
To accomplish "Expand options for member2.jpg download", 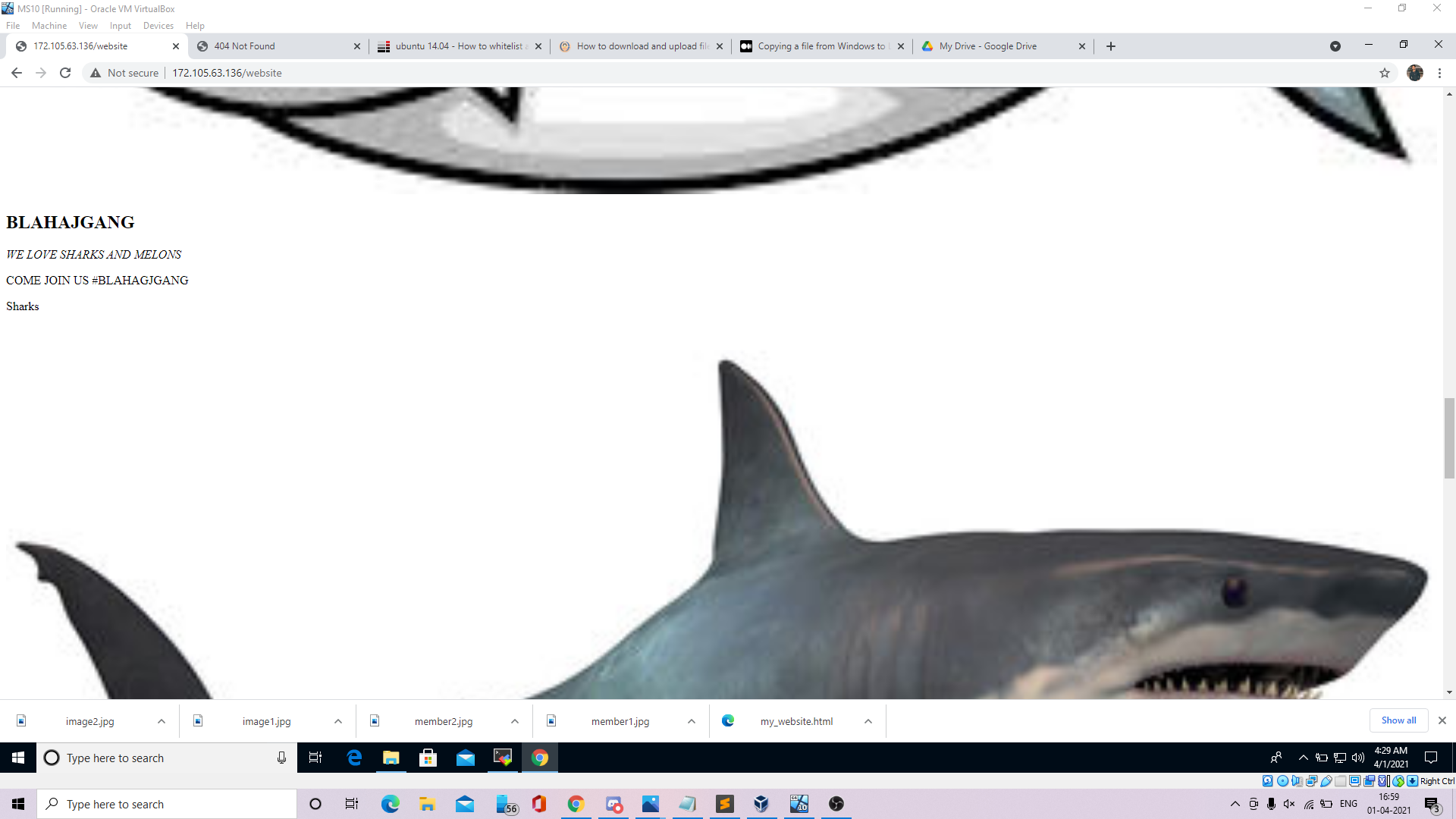I will tap(515, 721).
